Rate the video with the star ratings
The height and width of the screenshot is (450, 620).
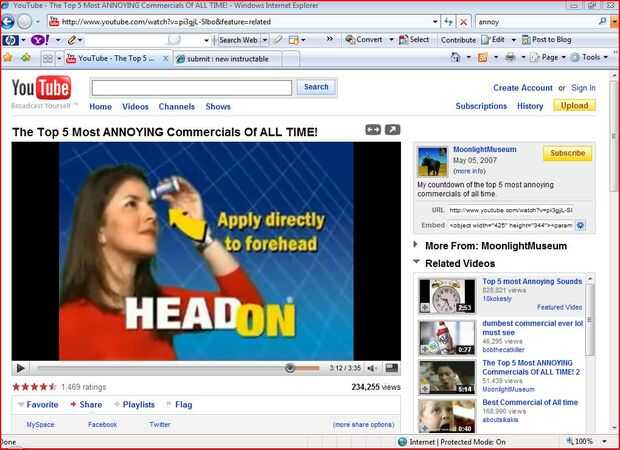[34, 387]
